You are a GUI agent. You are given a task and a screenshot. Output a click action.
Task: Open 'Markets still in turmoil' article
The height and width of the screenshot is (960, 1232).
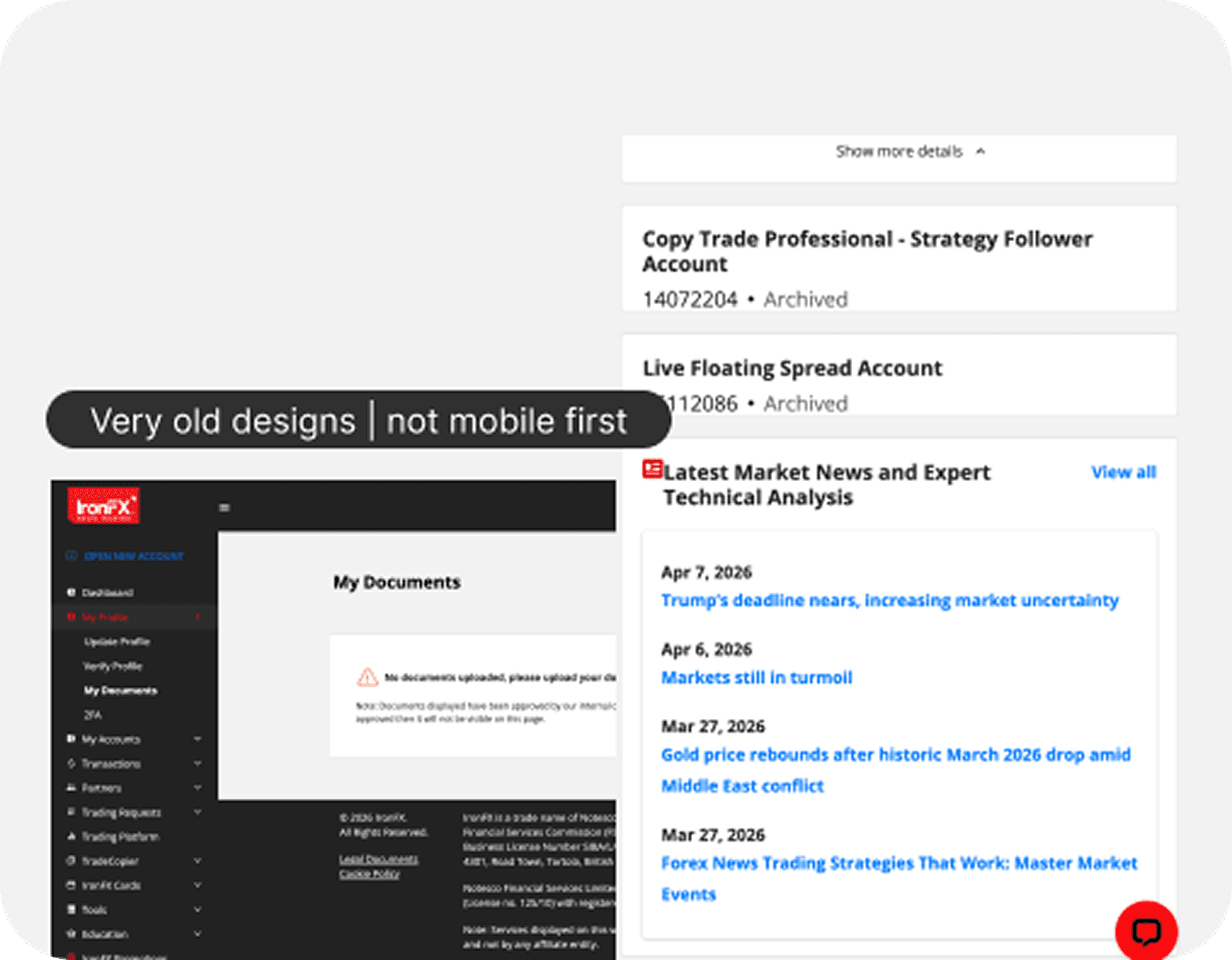point(756,677)
